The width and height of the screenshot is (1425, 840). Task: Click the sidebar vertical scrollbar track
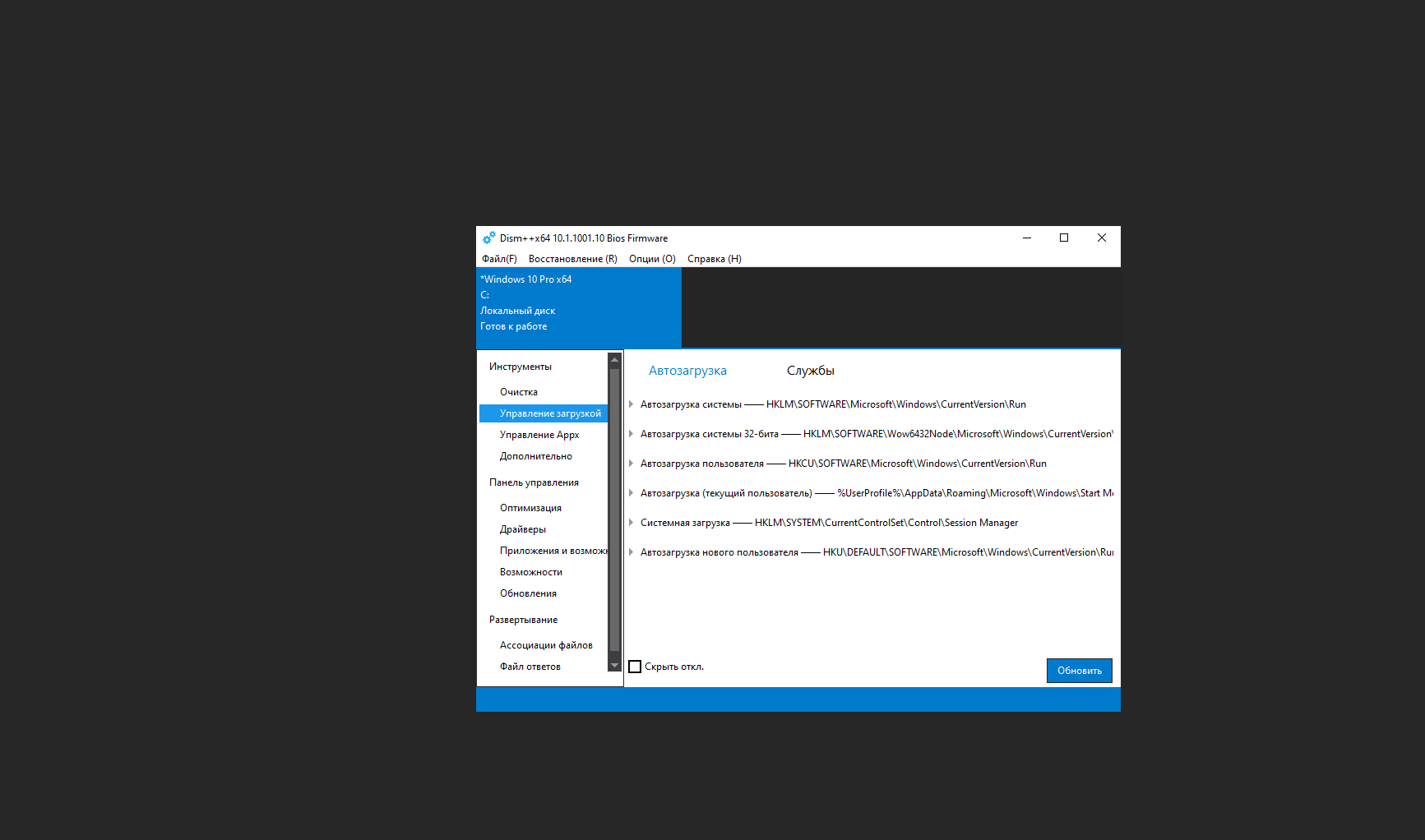click(614, 510)
